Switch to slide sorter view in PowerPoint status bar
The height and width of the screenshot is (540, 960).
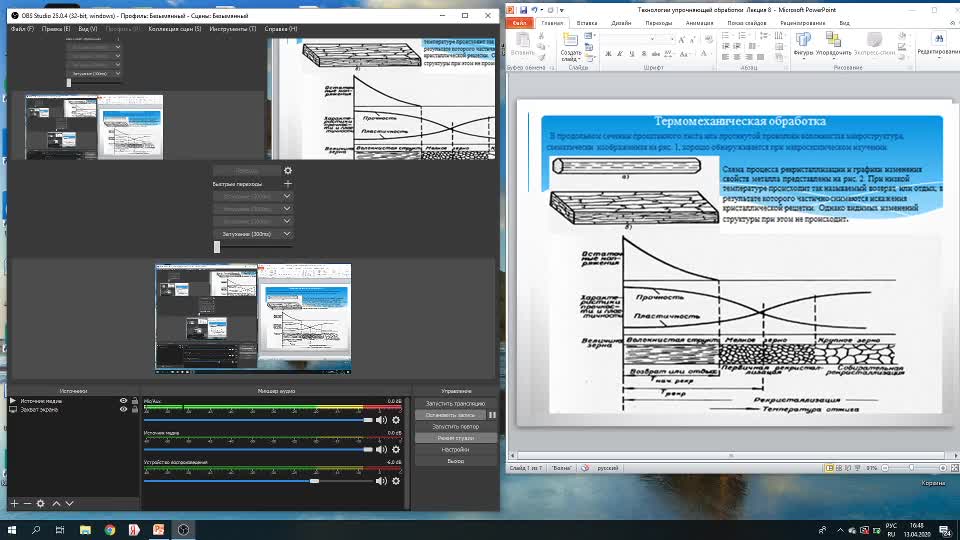click(x=839, y=468)
